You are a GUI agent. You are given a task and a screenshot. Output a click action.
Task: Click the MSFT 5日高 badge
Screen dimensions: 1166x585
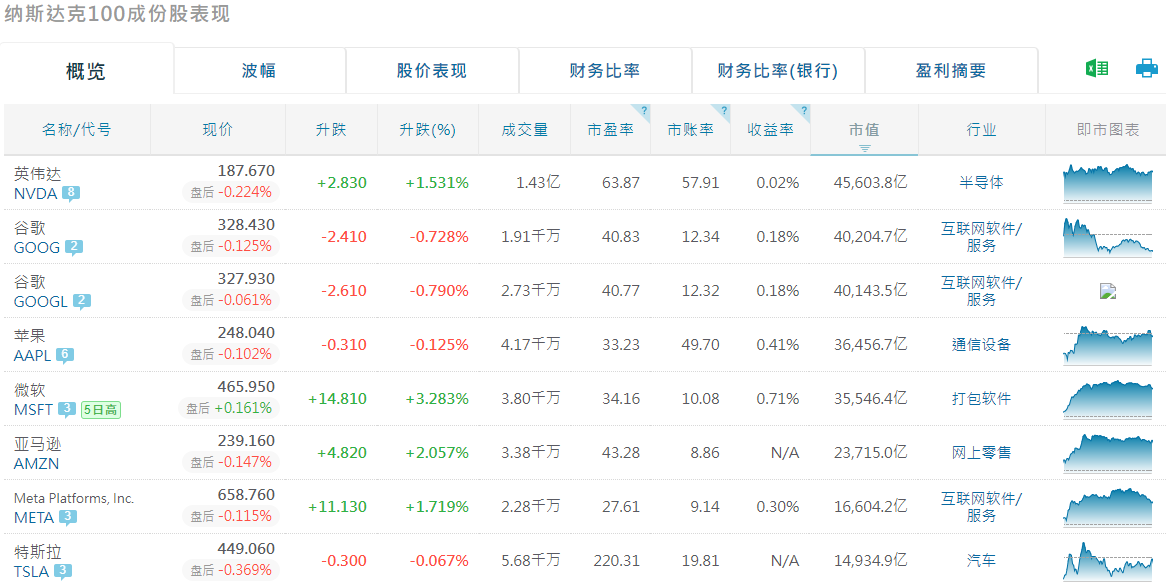100,409
